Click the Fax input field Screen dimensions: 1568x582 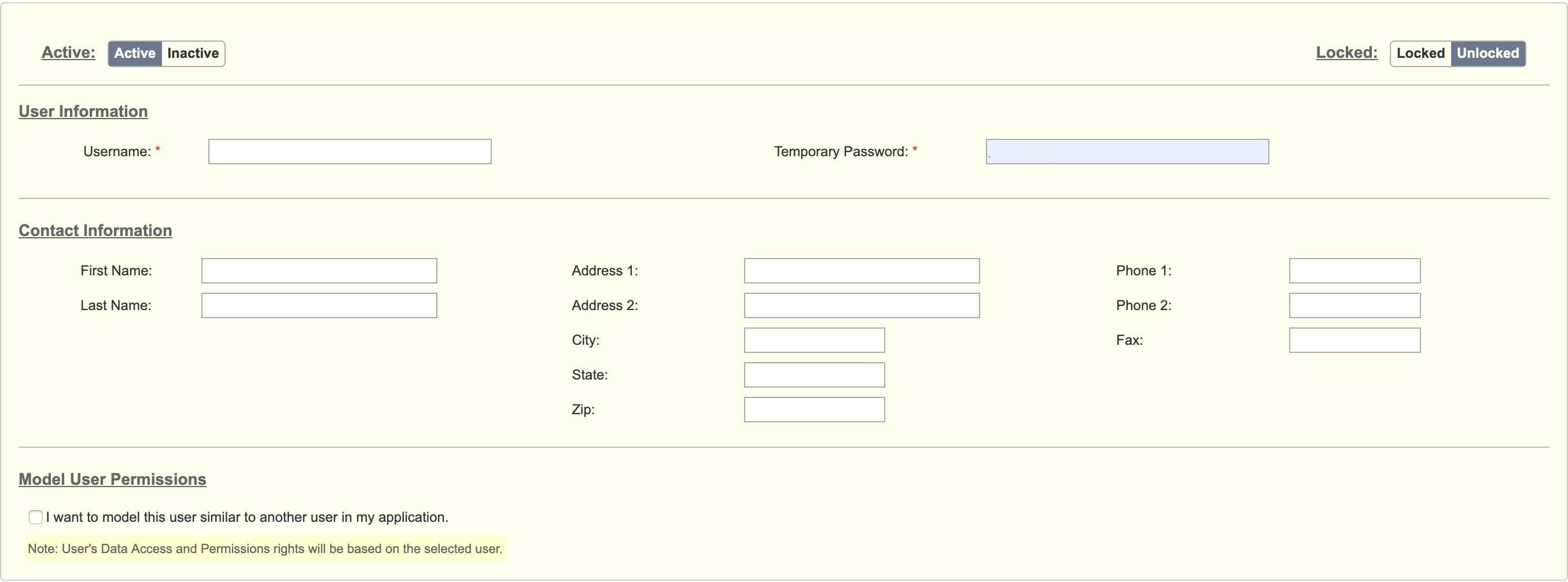coord(1355,340)
